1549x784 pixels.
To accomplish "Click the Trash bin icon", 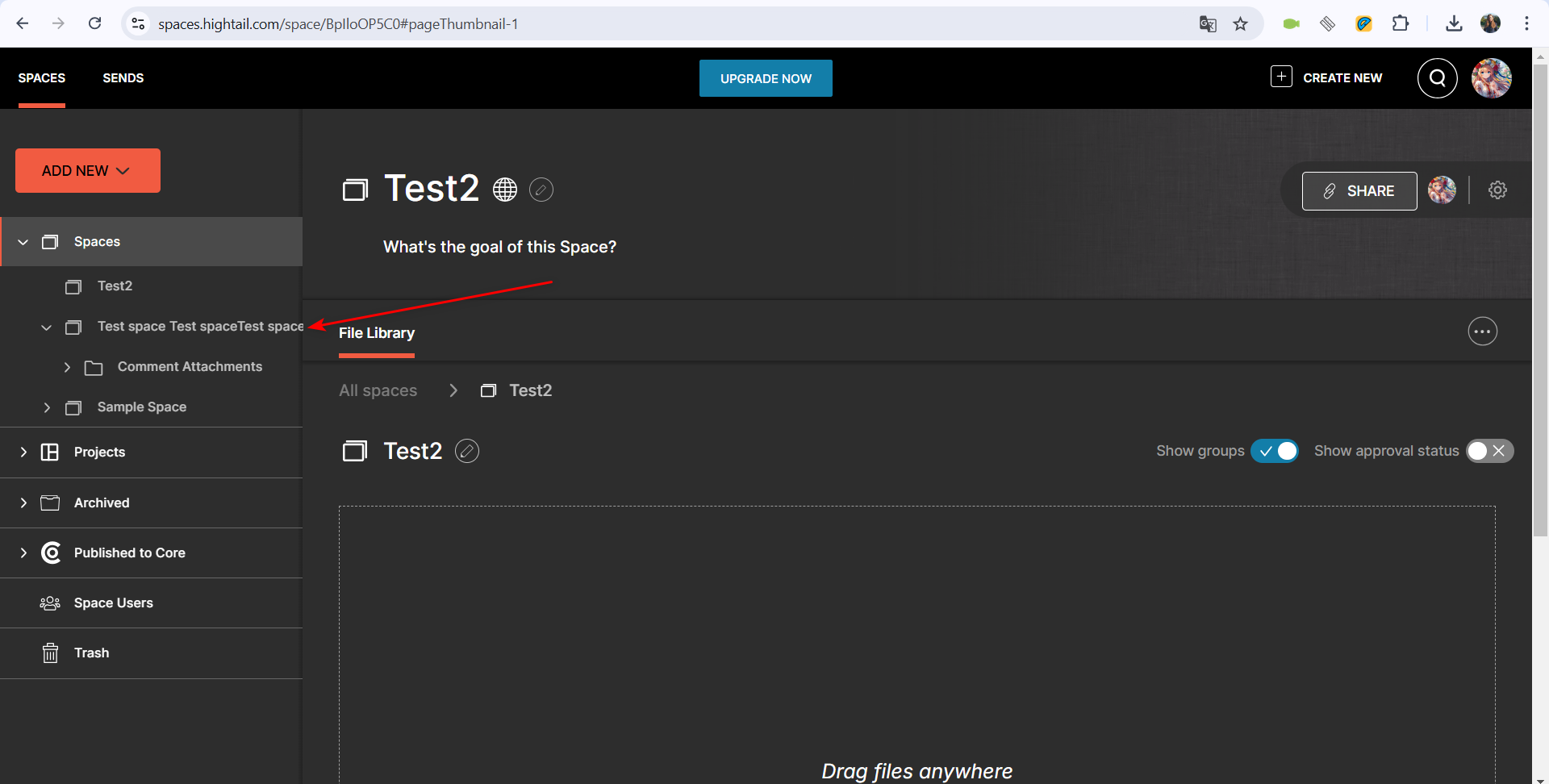I will 50,653.
